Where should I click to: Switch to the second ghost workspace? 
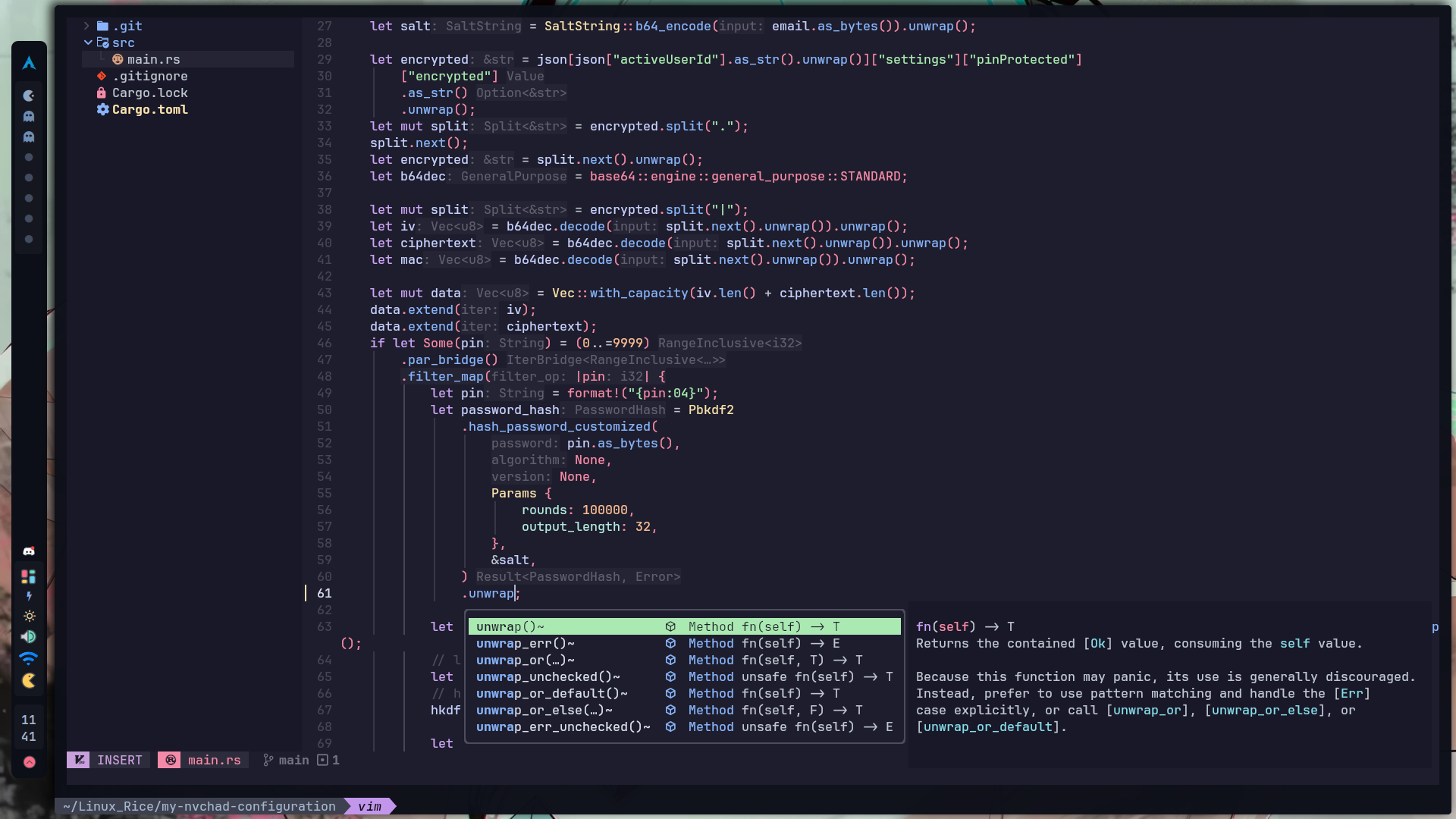coord(29,136)
